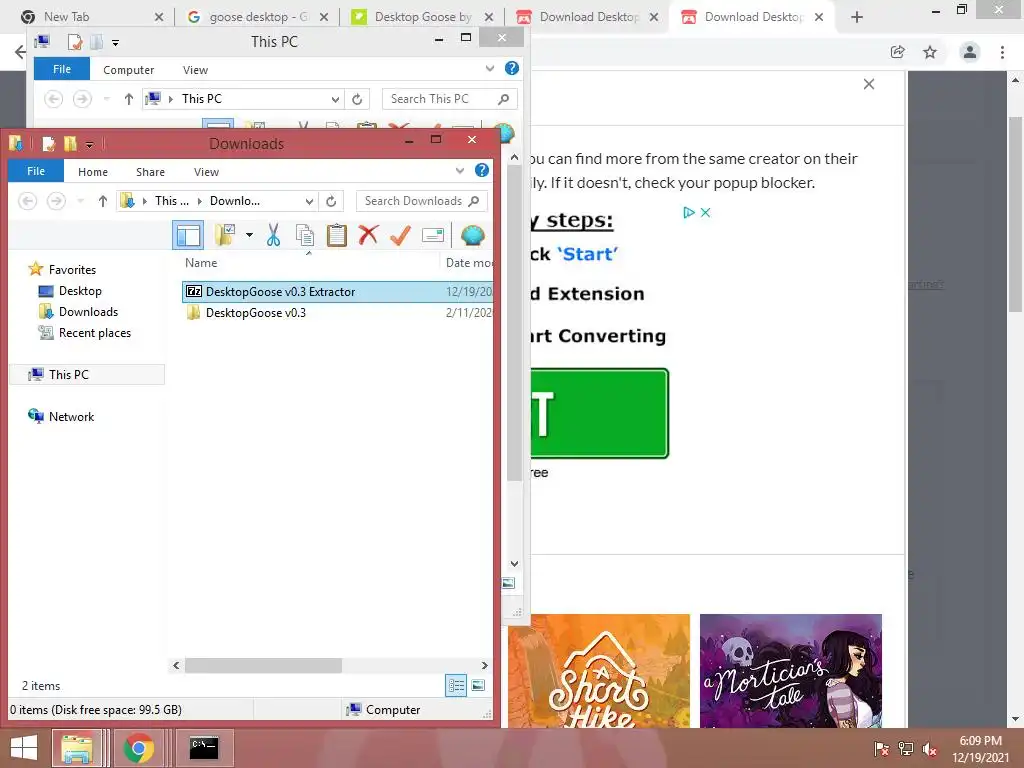
Task: Click the folder options icon in Downloads toolbar
Action: point(225,235)
